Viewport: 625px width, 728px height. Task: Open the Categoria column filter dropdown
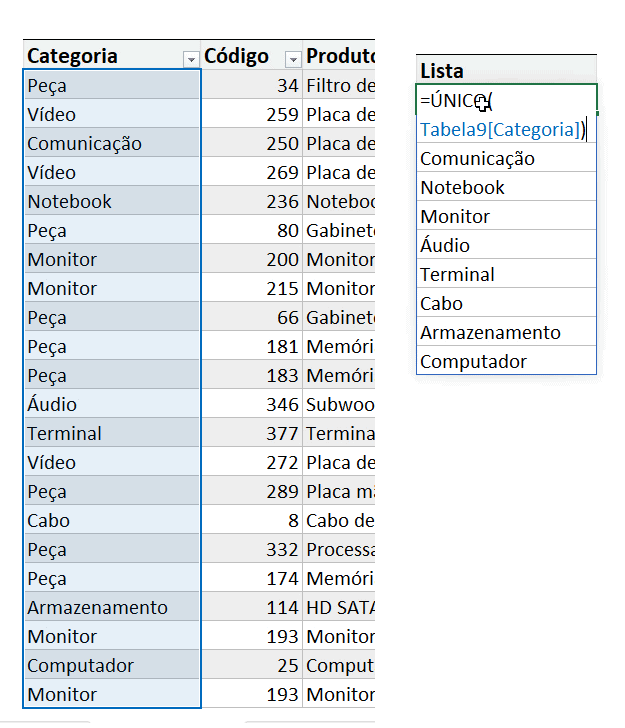pos(191,59)
